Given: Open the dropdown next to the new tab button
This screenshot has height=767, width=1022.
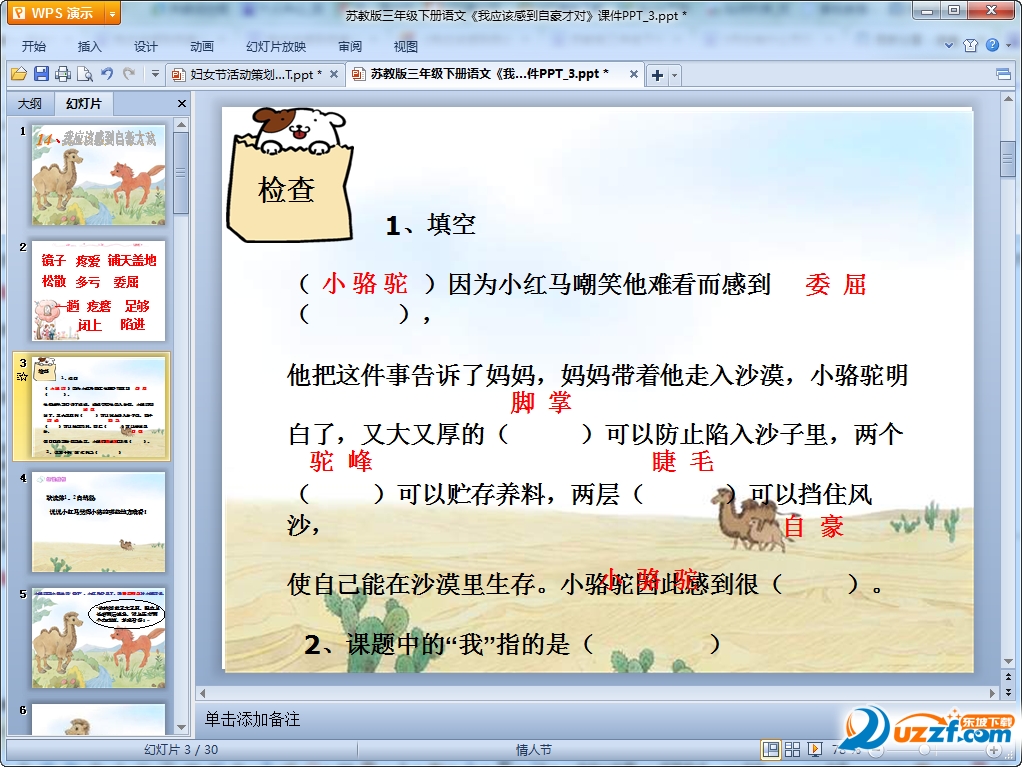Looking at the screenshot, I should (x=675, y=76).
